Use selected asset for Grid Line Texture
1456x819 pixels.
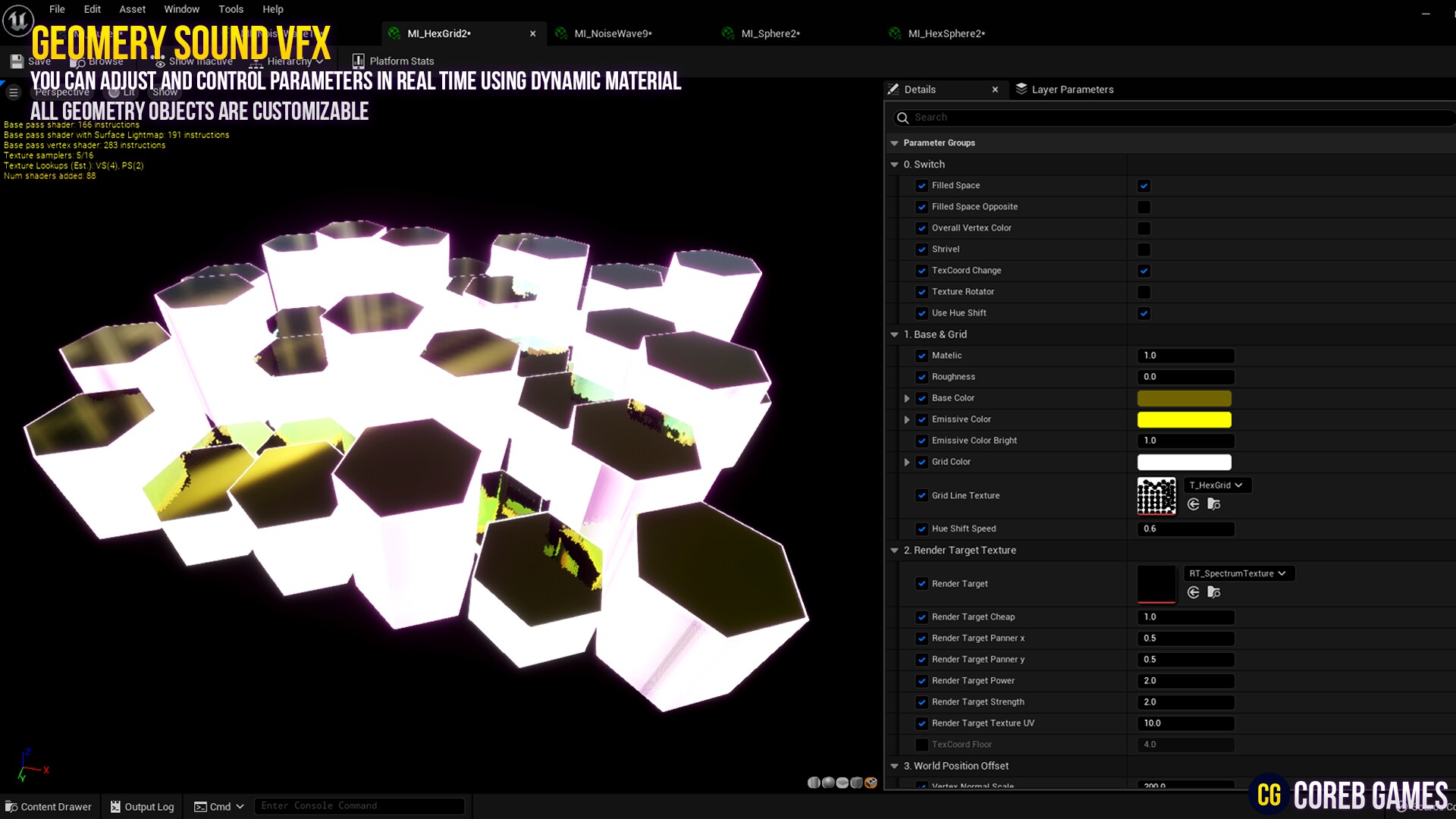pyautogui.click(x=1193, y=504)
